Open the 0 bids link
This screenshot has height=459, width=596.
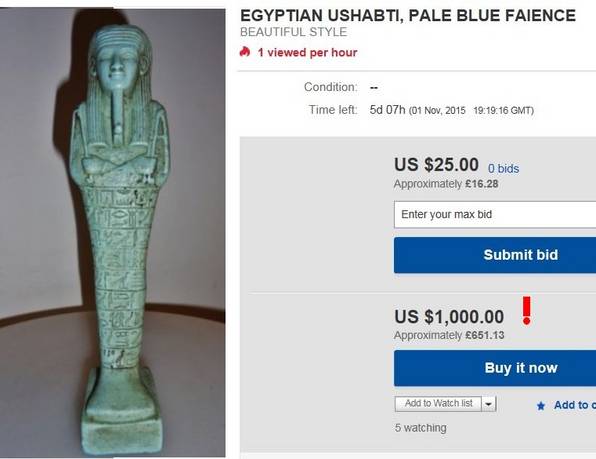[503, 168]
